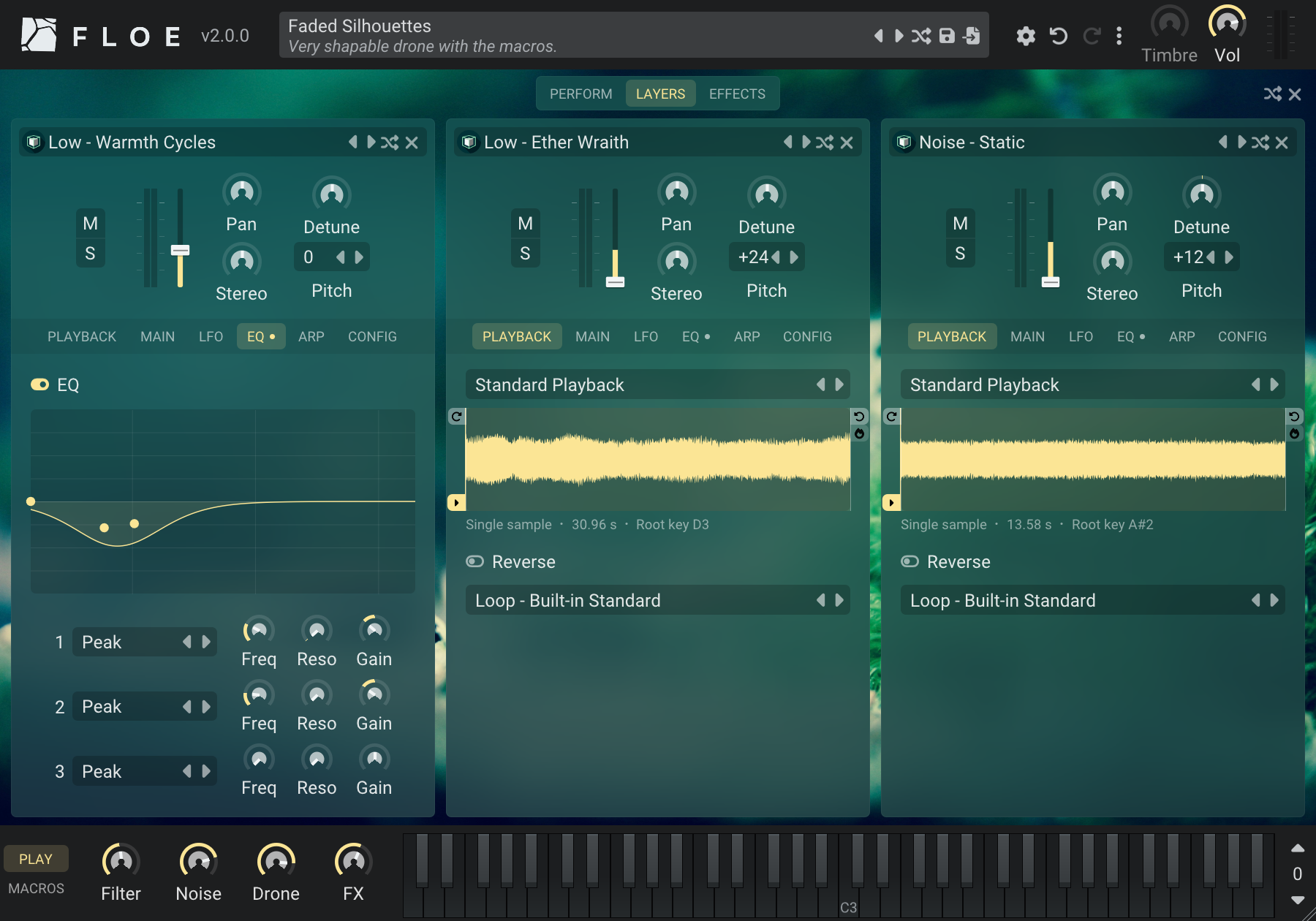
Task: Open LFO tab in Low - Ether Wraith
Action: 646,336
